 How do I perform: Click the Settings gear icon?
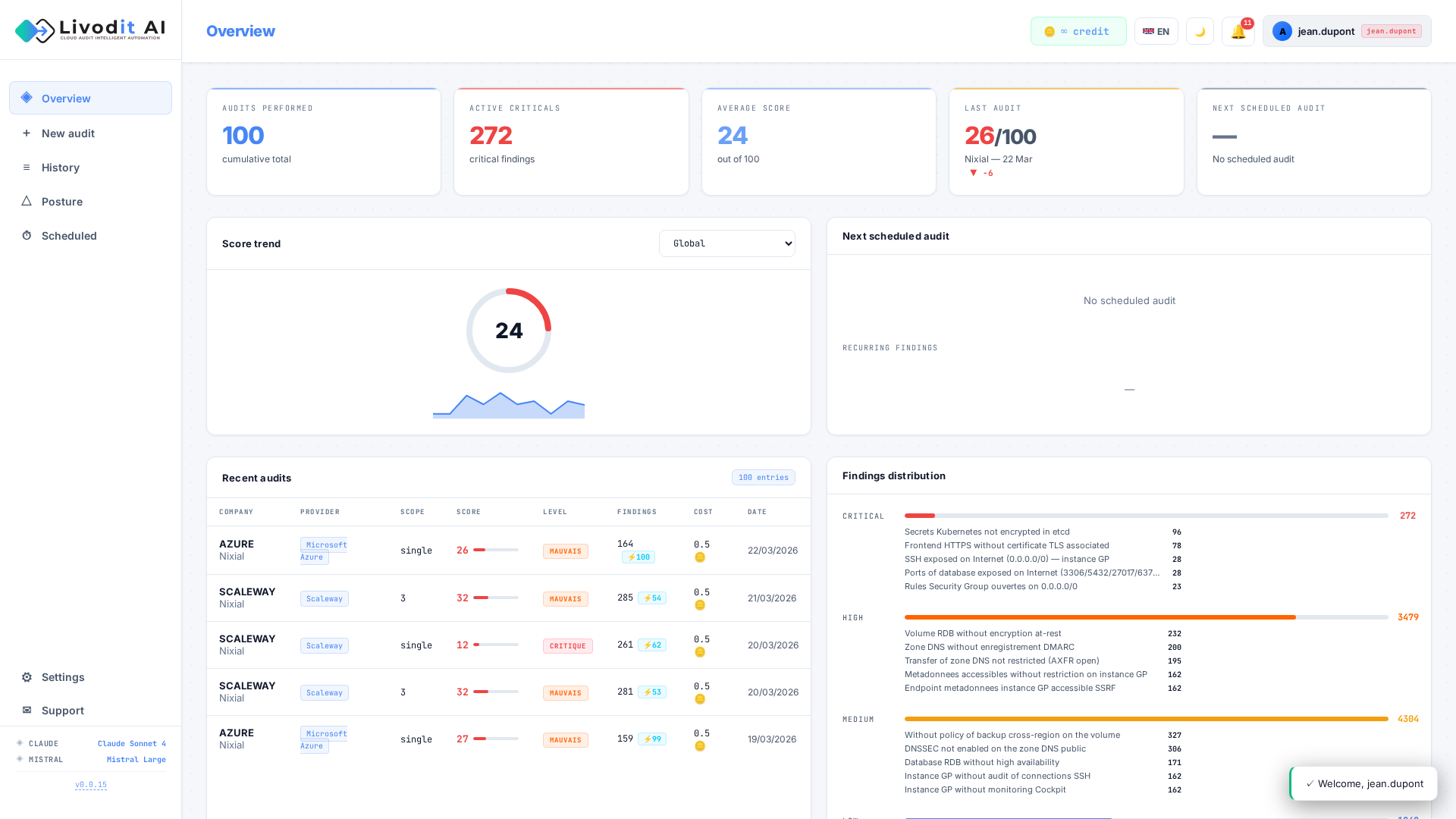point(27,677)
